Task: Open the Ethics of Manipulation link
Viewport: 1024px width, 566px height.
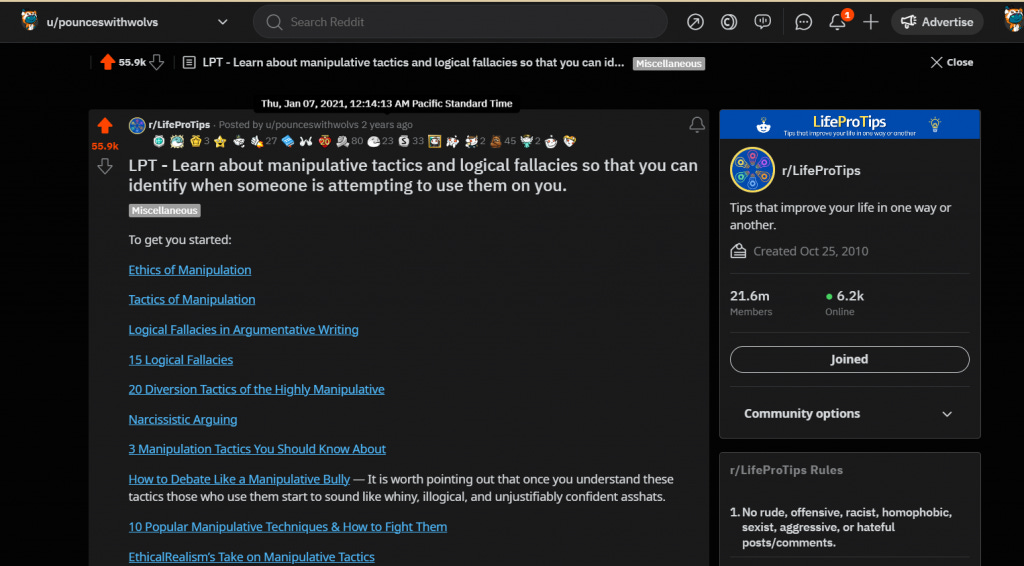Action: point(189,270)
